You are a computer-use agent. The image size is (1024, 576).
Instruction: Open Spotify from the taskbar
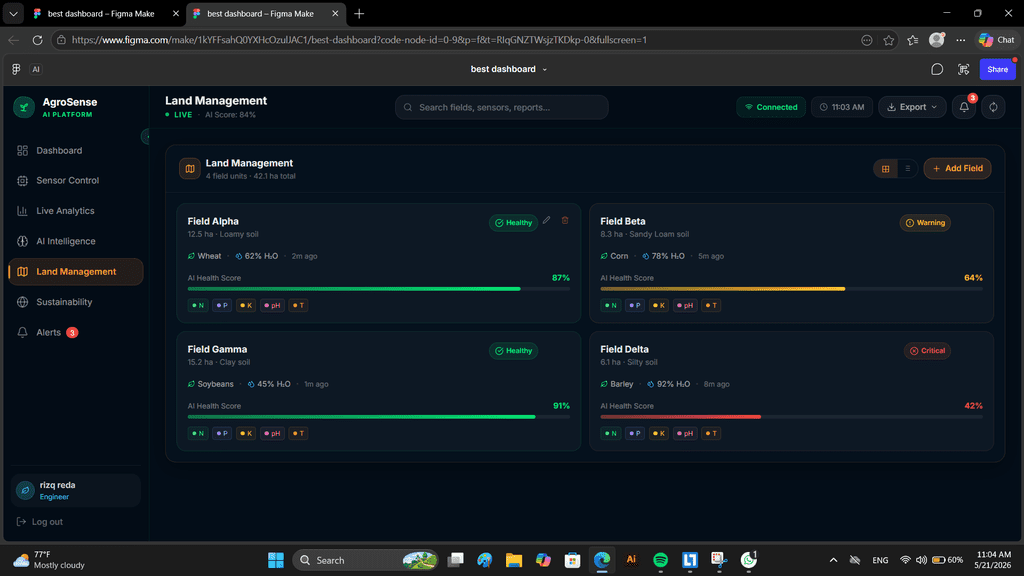[x=660, y=560]
